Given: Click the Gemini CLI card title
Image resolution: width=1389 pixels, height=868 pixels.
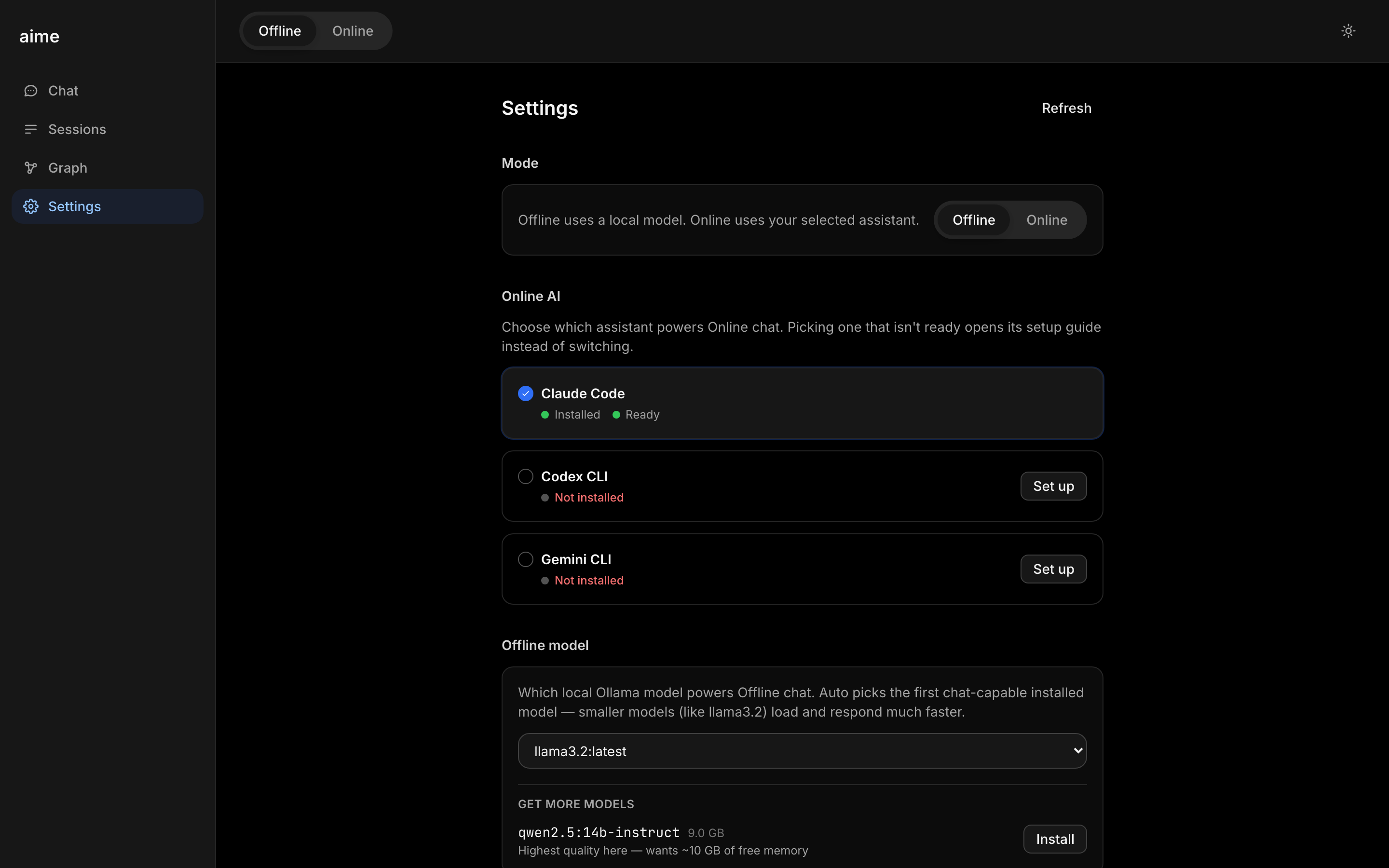Looking at the screenshot, I should (576, 559).
